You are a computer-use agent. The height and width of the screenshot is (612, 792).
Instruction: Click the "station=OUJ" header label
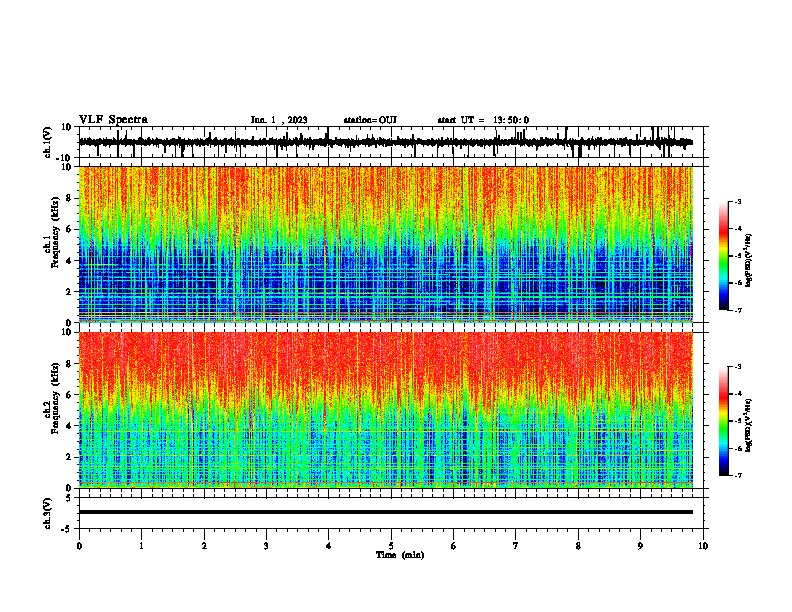(370, 120)
